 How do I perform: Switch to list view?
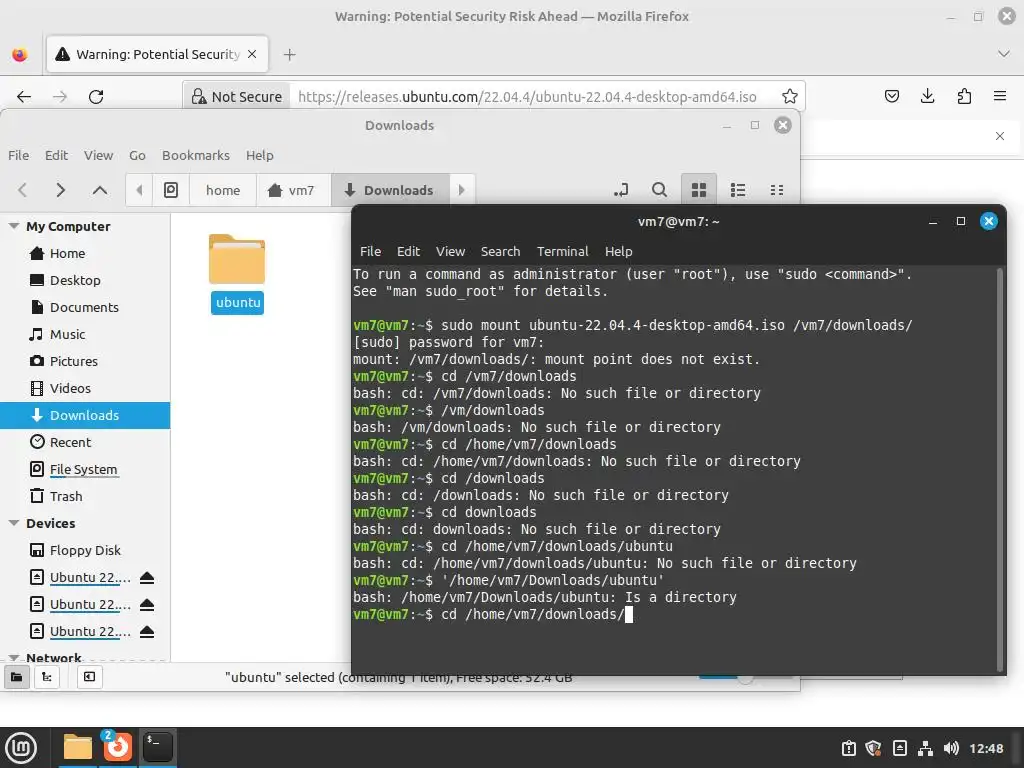click(x=738, y=190)
